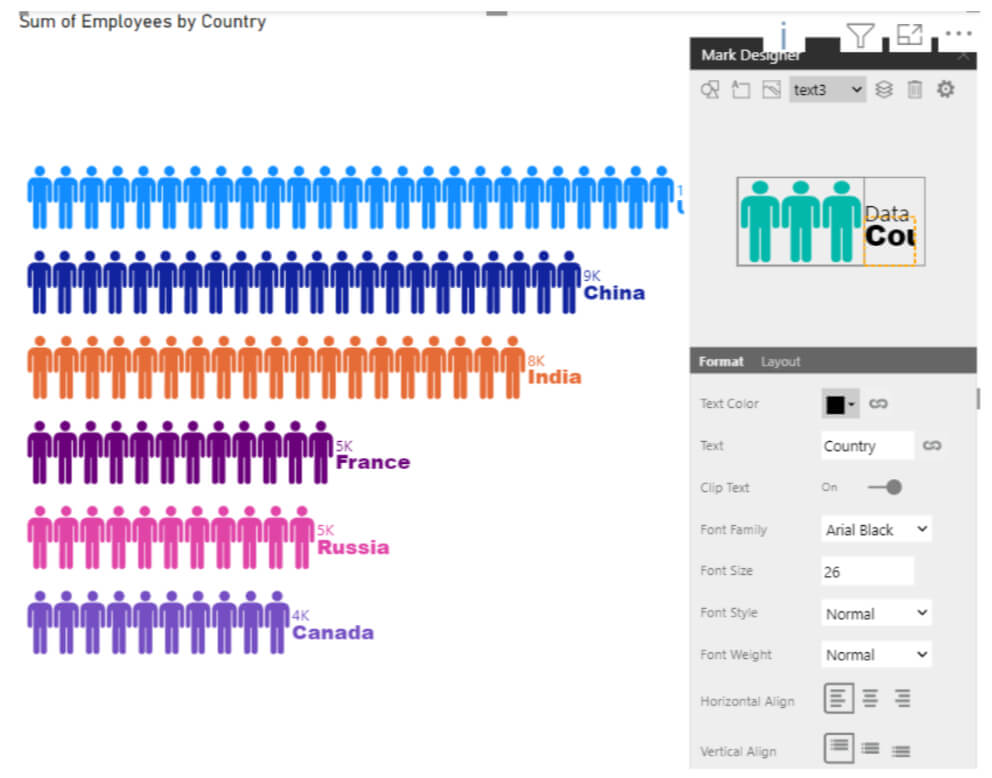This screenshot has width=992, height=778.
Task: Switch to the Layout tab
Action: (781, 362)
